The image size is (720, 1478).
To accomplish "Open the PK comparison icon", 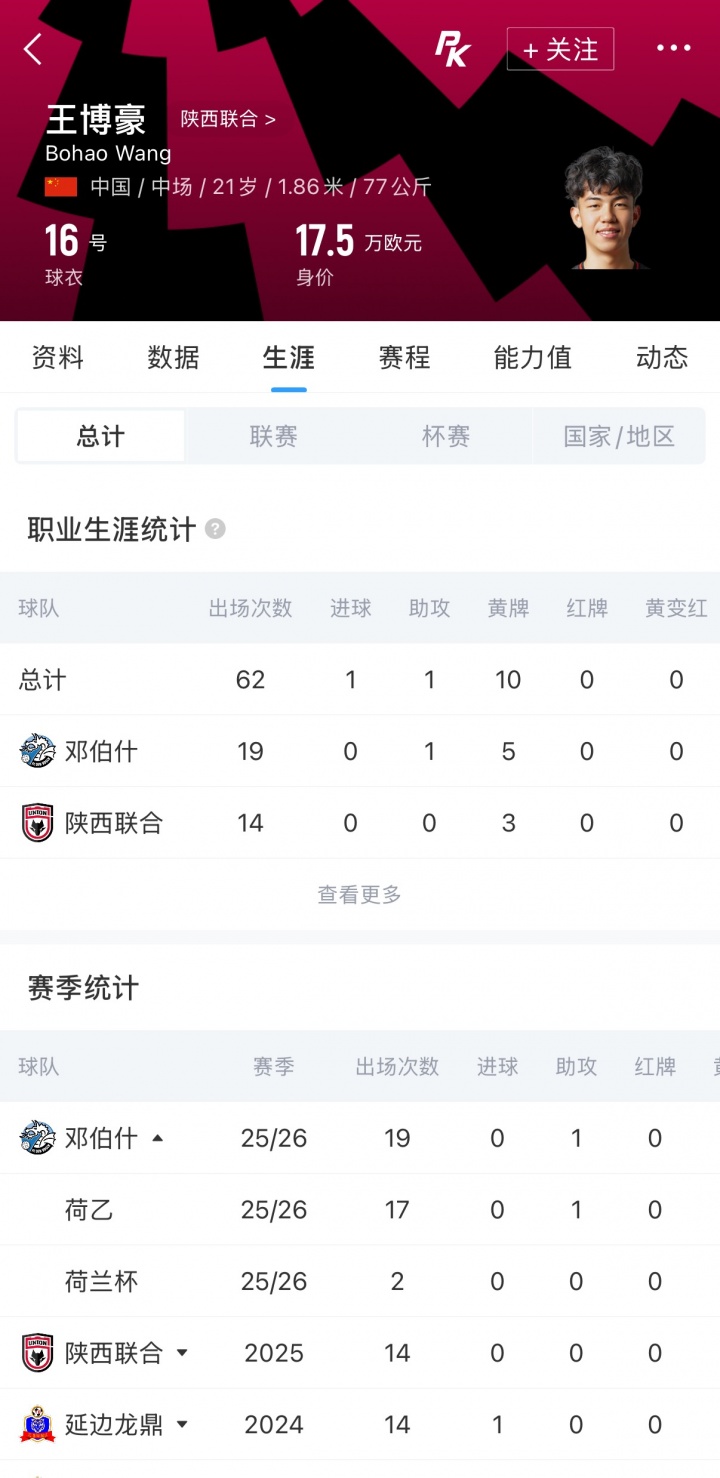I will coord(452,48).
